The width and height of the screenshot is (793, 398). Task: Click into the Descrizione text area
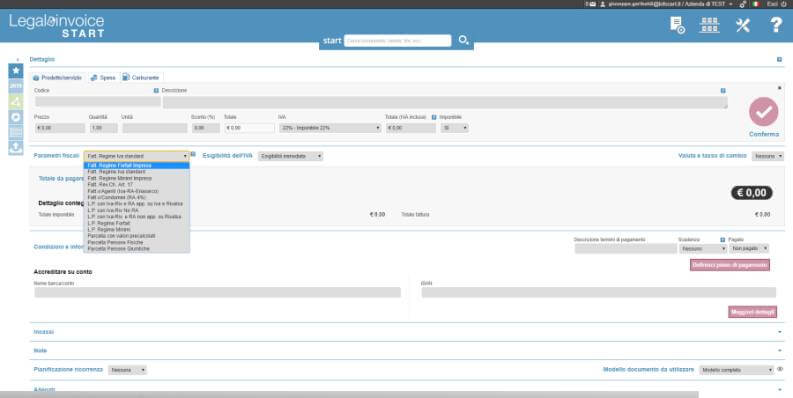coord(445,103)
